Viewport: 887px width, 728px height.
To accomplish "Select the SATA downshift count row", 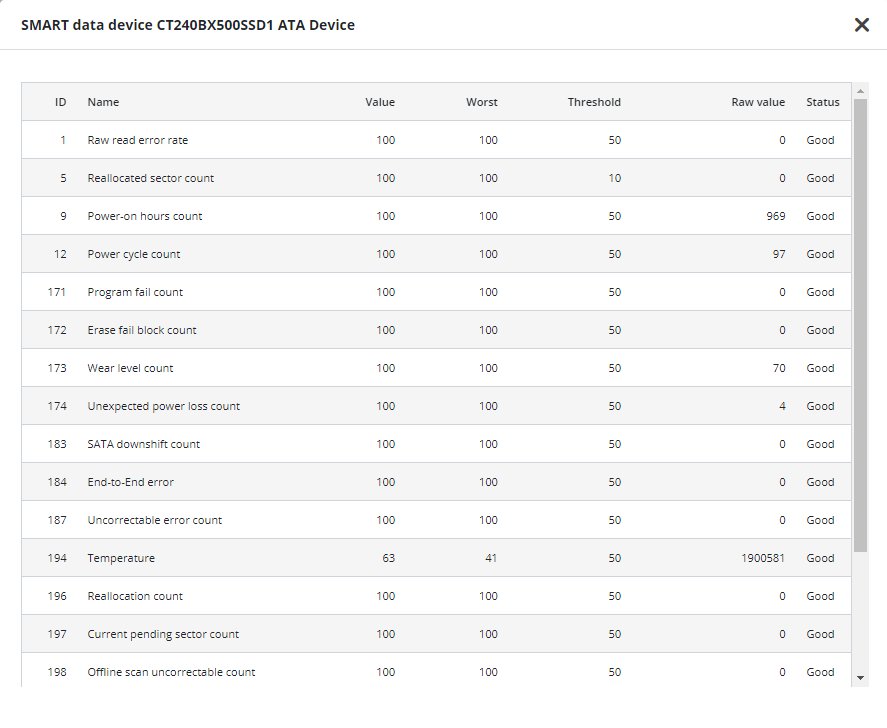I will (143, 444).
